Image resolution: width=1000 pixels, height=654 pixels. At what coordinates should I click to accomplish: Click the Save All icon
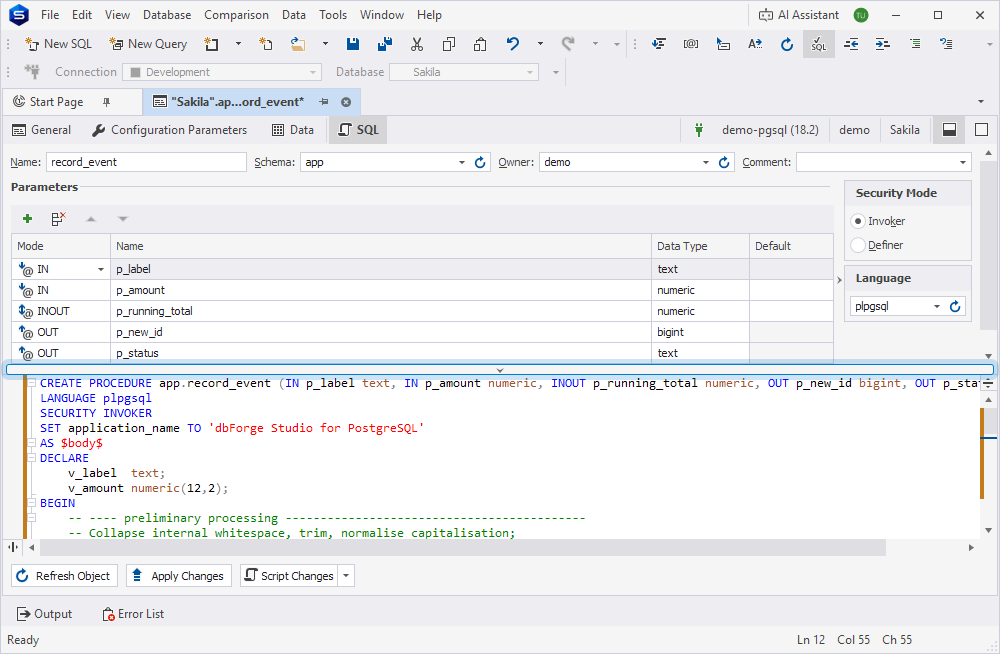pos(385,43)
